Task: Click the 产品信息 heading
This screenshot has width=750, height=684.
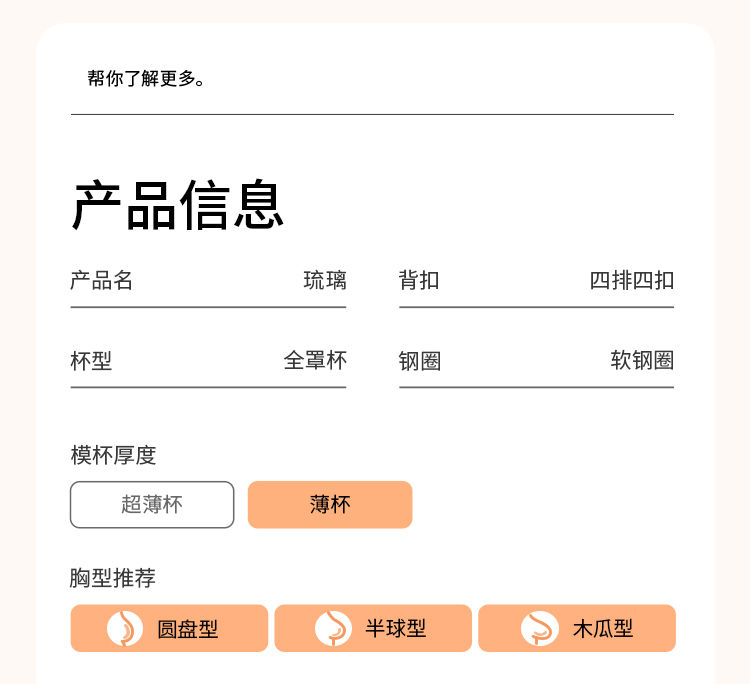Action: coord(179,206)
